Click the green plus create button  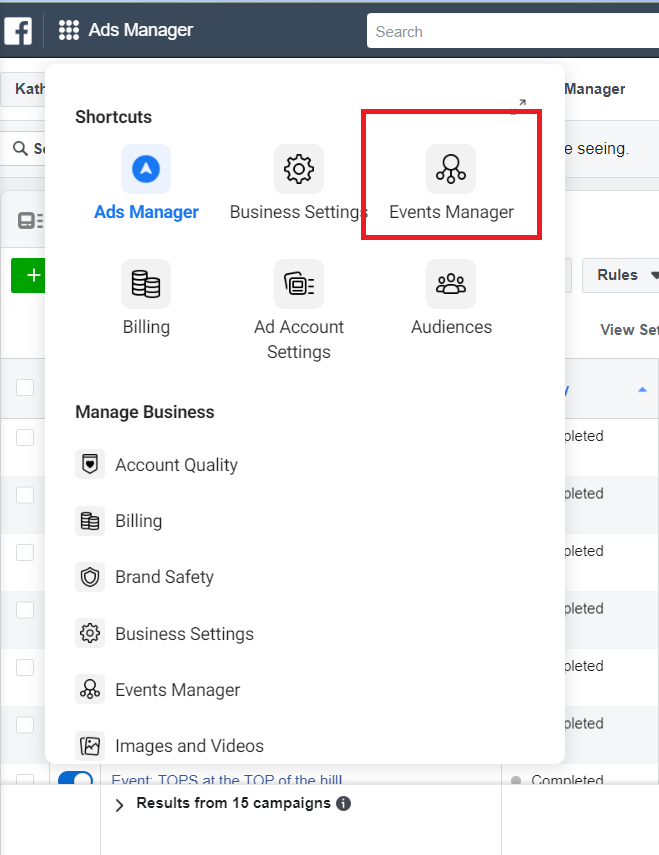tap(28, 275)
